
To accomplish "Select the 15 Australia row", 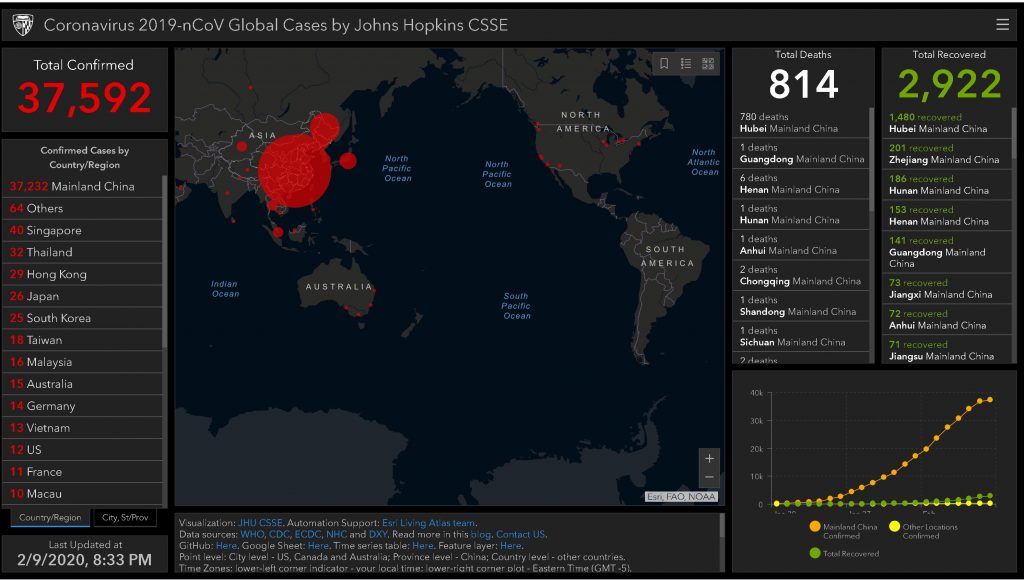I will pos(82,384).
